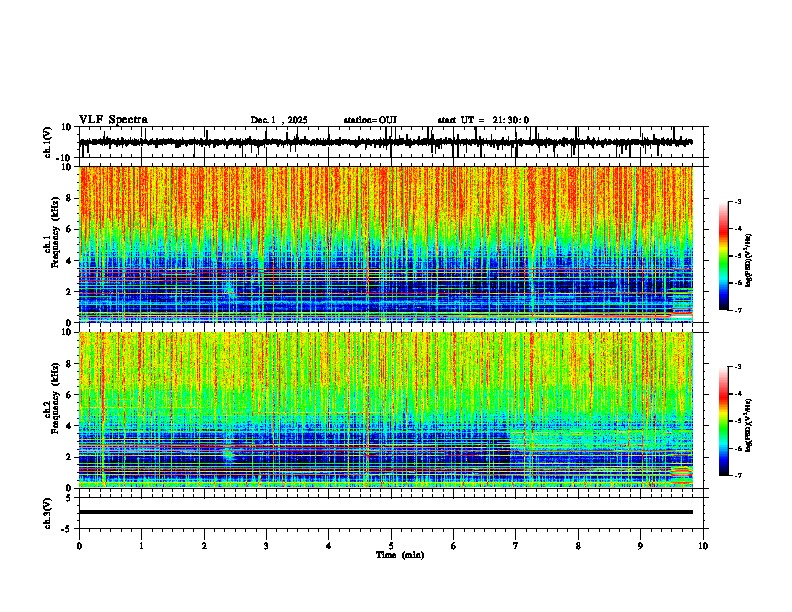Click the "ch.1(V)" waveform axis label
Image resolution: width=792 pixels, height=612 pixels.
[48, 142]
